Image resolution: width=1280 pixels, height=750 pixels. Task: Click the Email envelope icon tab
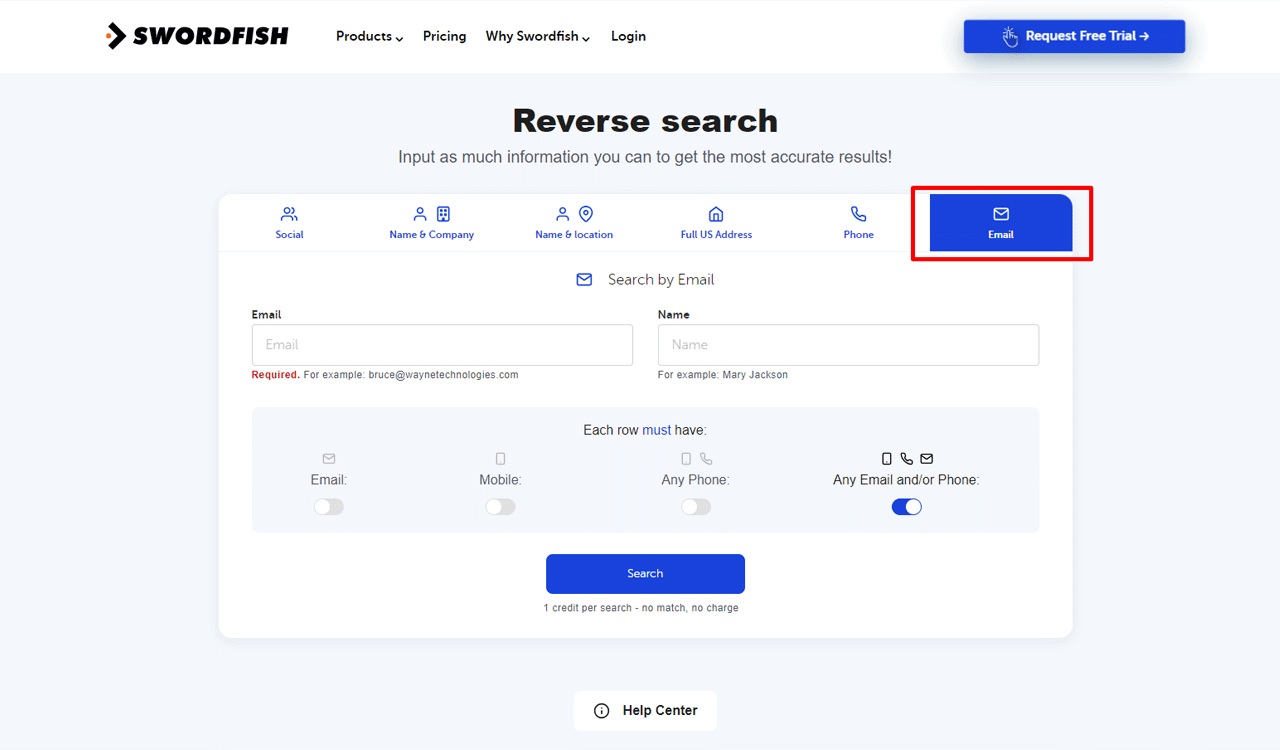pyautogui.click(x=1001, y=214)
